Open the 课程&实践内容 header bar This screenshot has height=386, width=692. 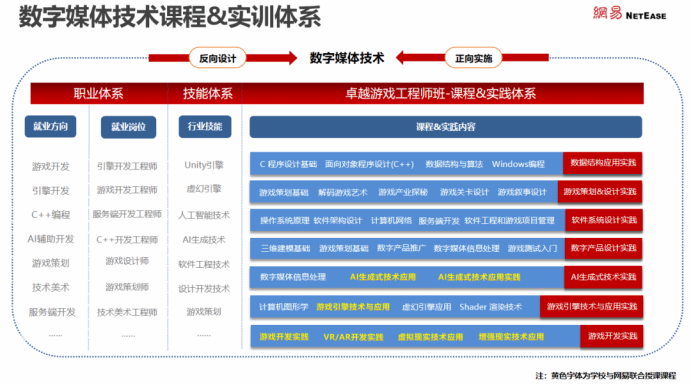point(446,127)
